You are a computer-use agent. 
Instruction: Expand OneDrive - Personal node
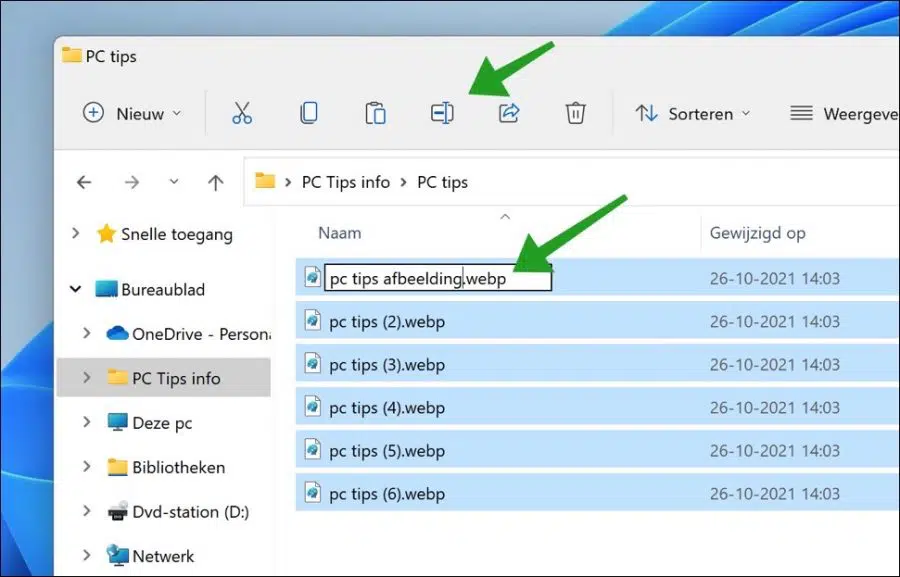point(87,333)
